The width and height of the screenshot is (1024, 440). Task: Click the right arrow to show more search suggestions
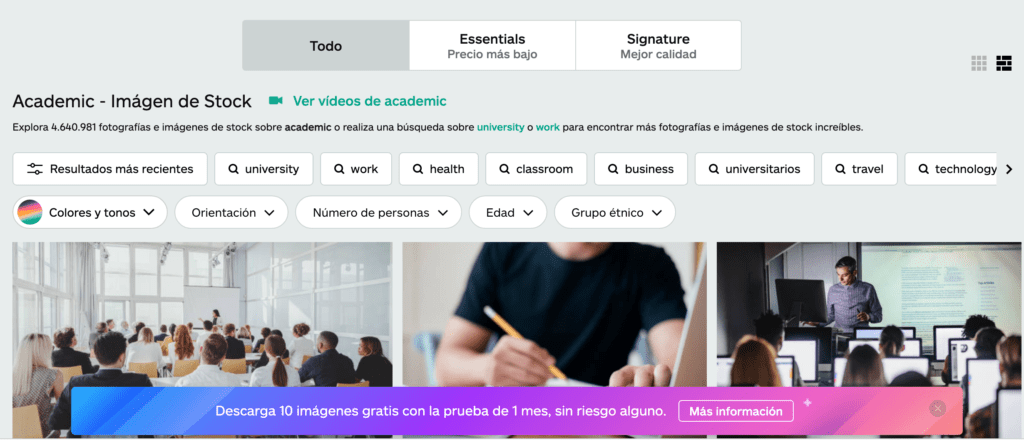(1009, 169)
